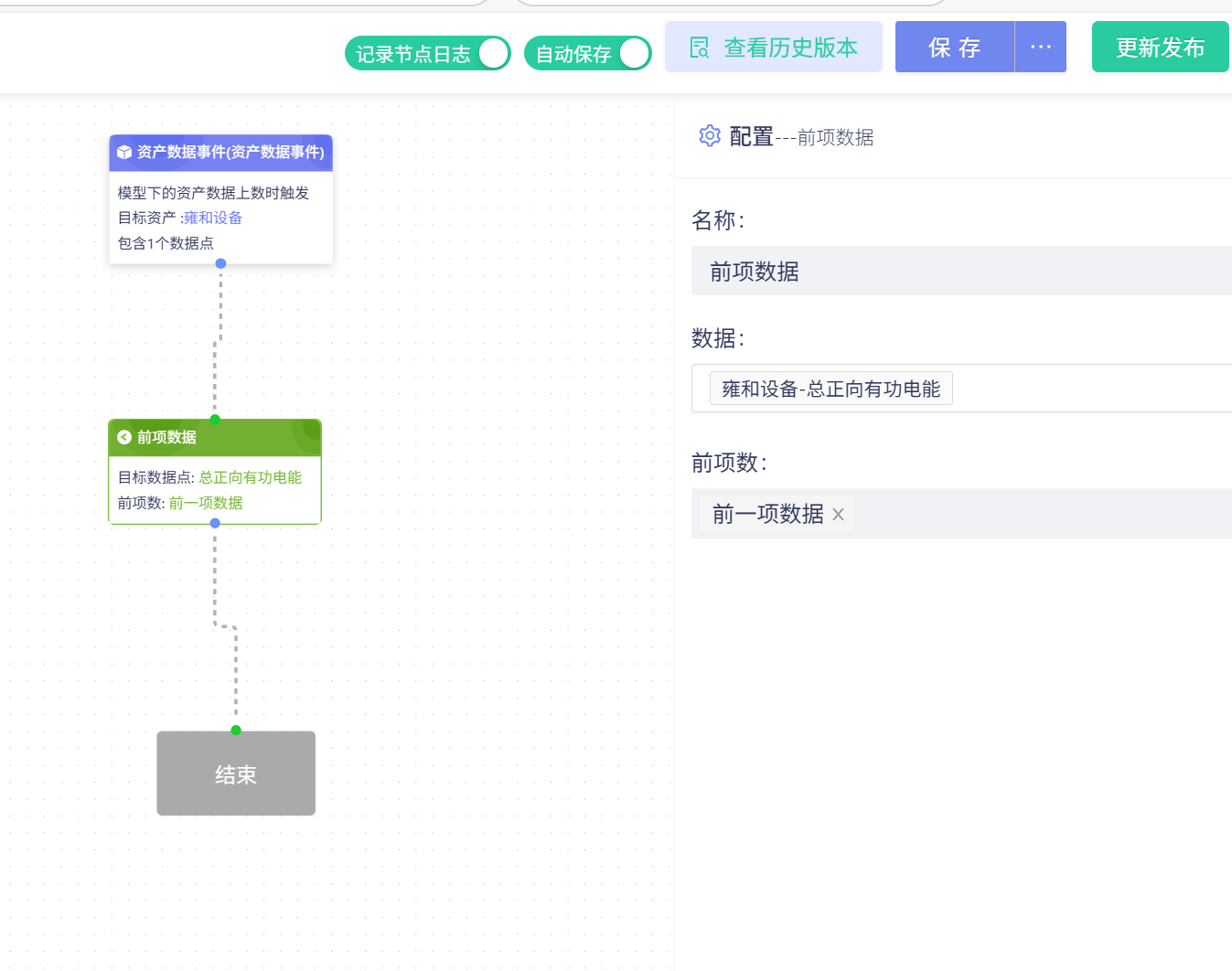Click the text 前一项数据 inside the green node

tap(206, 503)
